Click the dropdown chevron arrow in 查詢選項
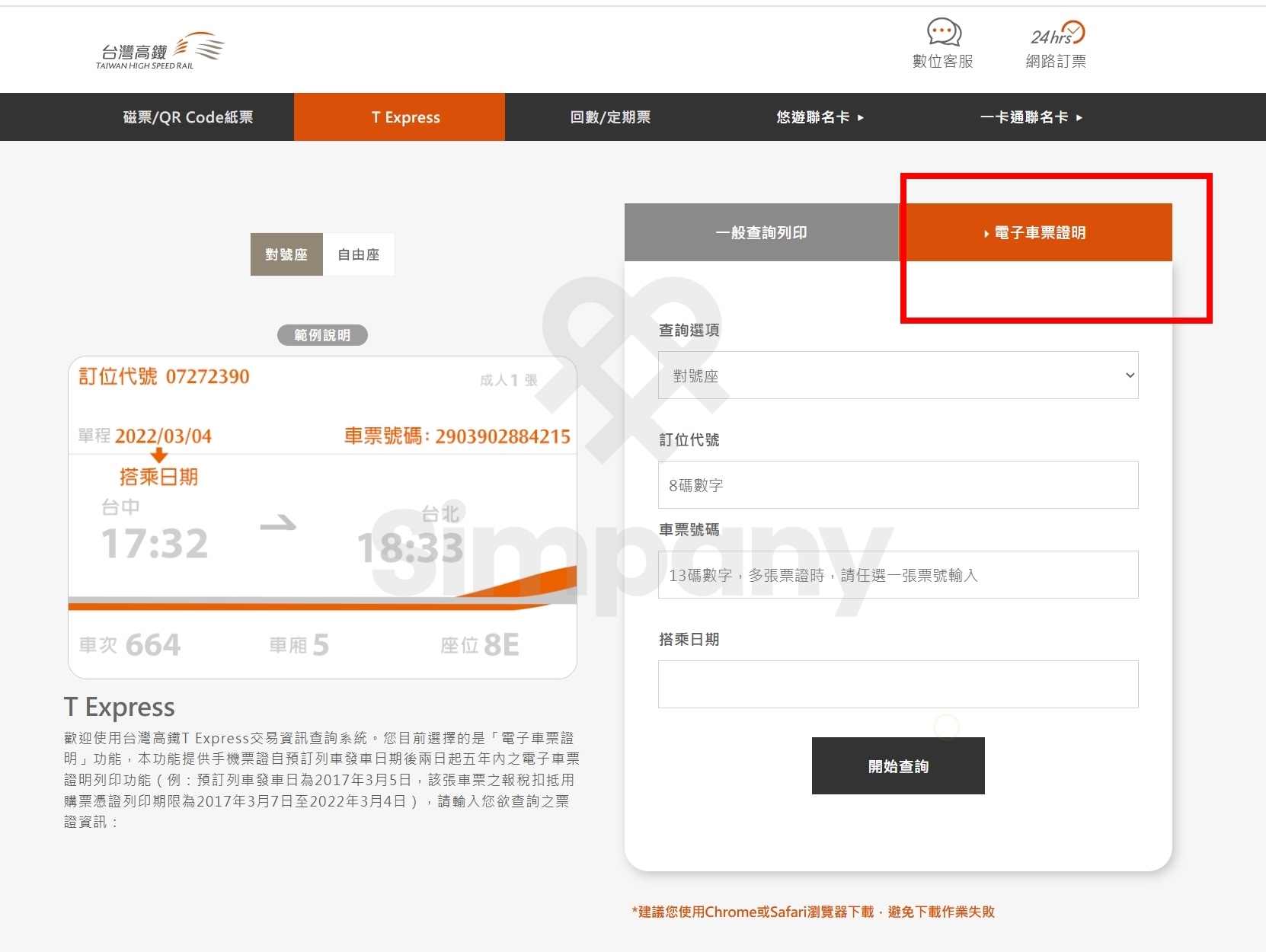The height and width of the screenshot is (952, 1266). point(1130,375)
